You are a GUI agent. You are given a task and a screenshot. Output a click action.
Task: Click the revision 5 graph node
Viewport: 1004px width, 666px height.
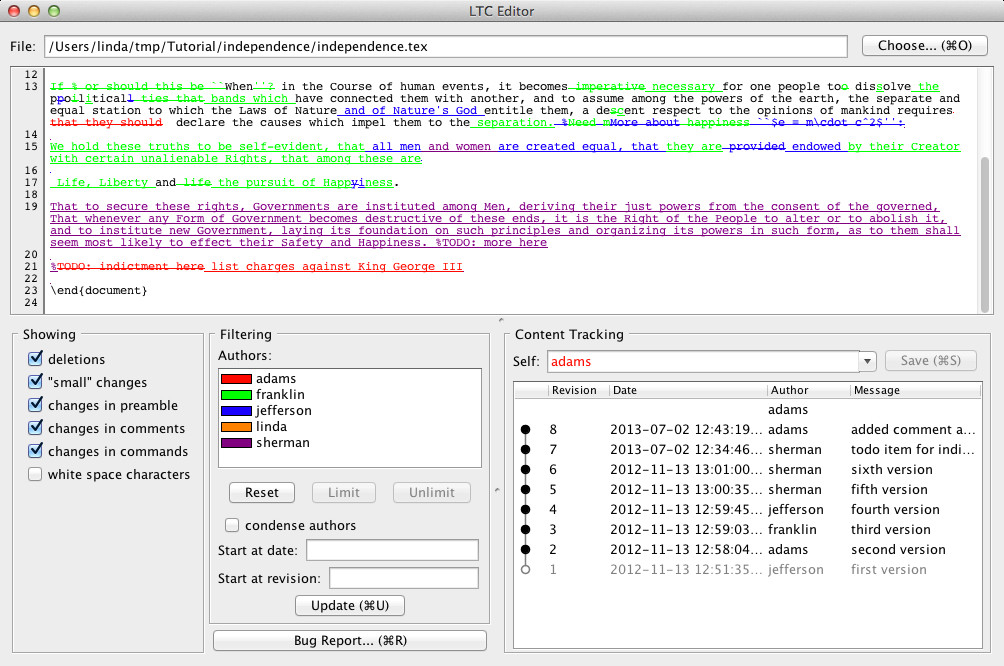click(525, 489)
